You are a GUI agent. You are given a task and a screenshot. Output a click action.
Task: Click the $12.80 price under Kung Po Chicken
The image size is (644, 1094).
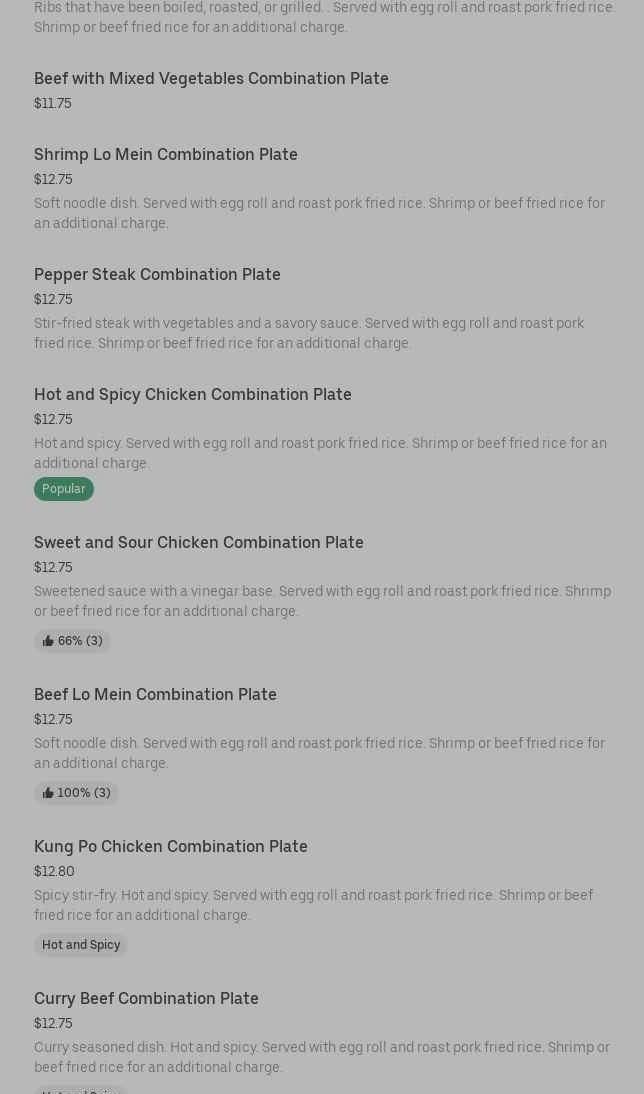(54, 871)
